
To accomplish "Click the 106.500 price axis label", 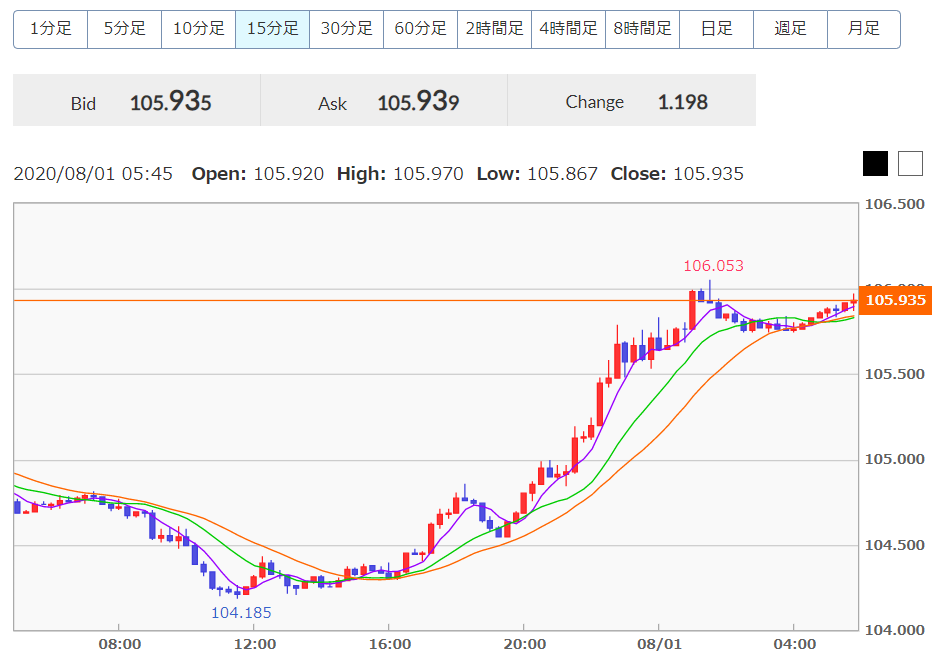I will coord(895,204).
